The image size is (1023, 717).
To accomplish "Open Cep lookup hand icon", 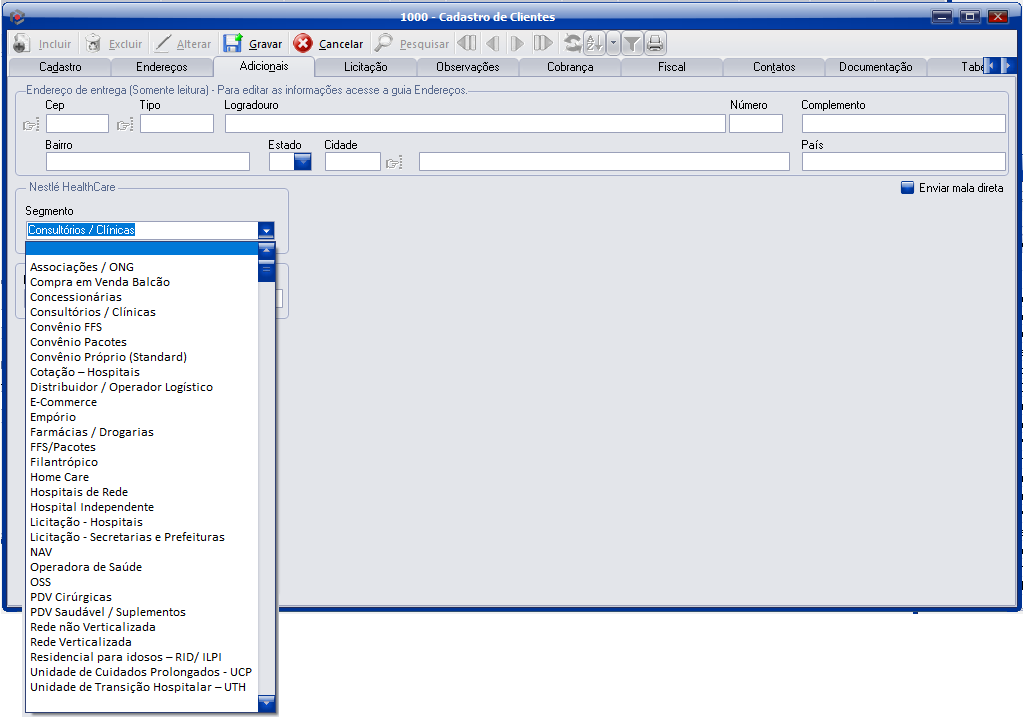I will 30,125.
